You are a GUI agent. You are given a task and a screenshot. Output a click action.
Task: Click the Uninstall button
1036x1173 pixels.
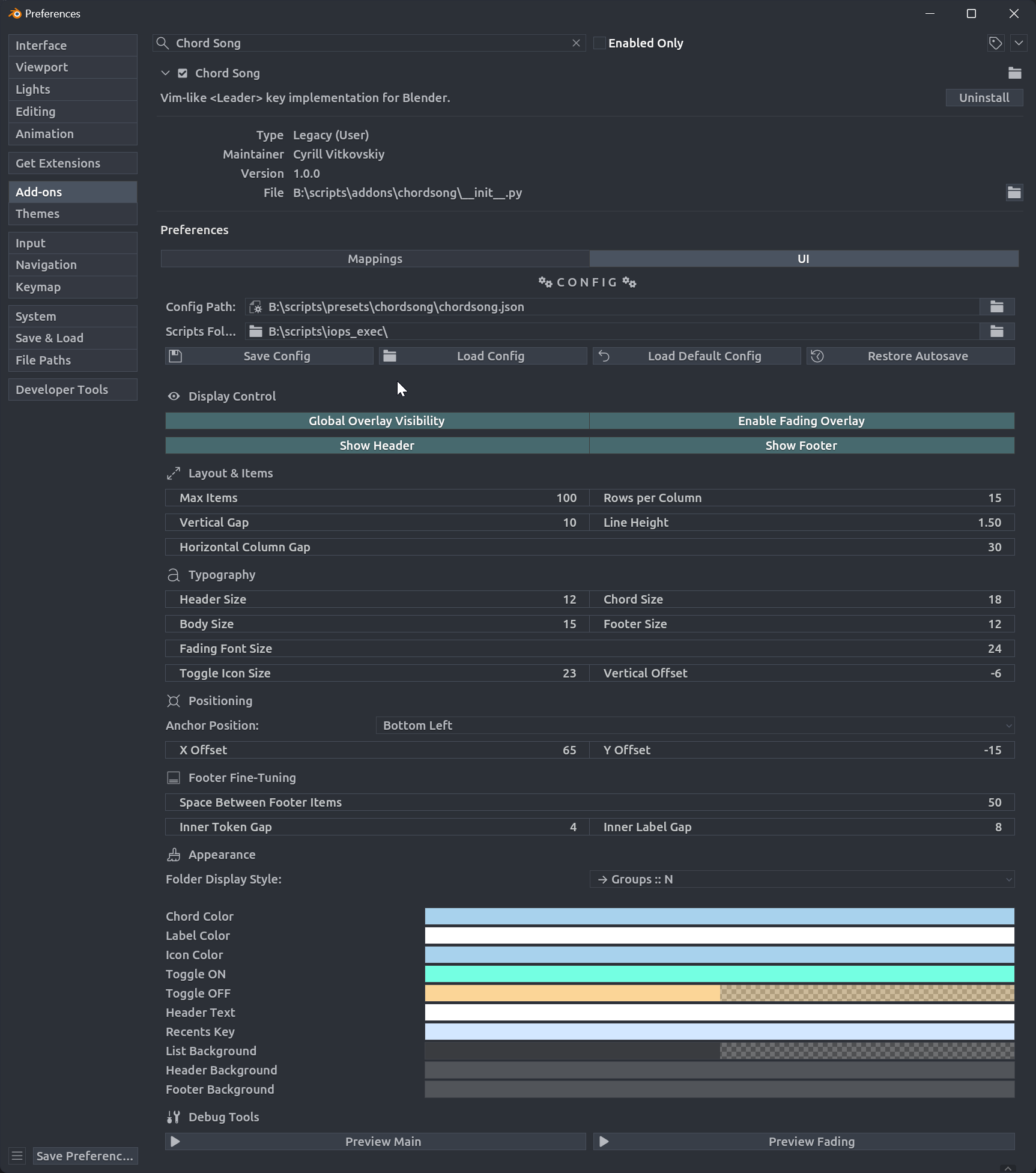[984, 97]
